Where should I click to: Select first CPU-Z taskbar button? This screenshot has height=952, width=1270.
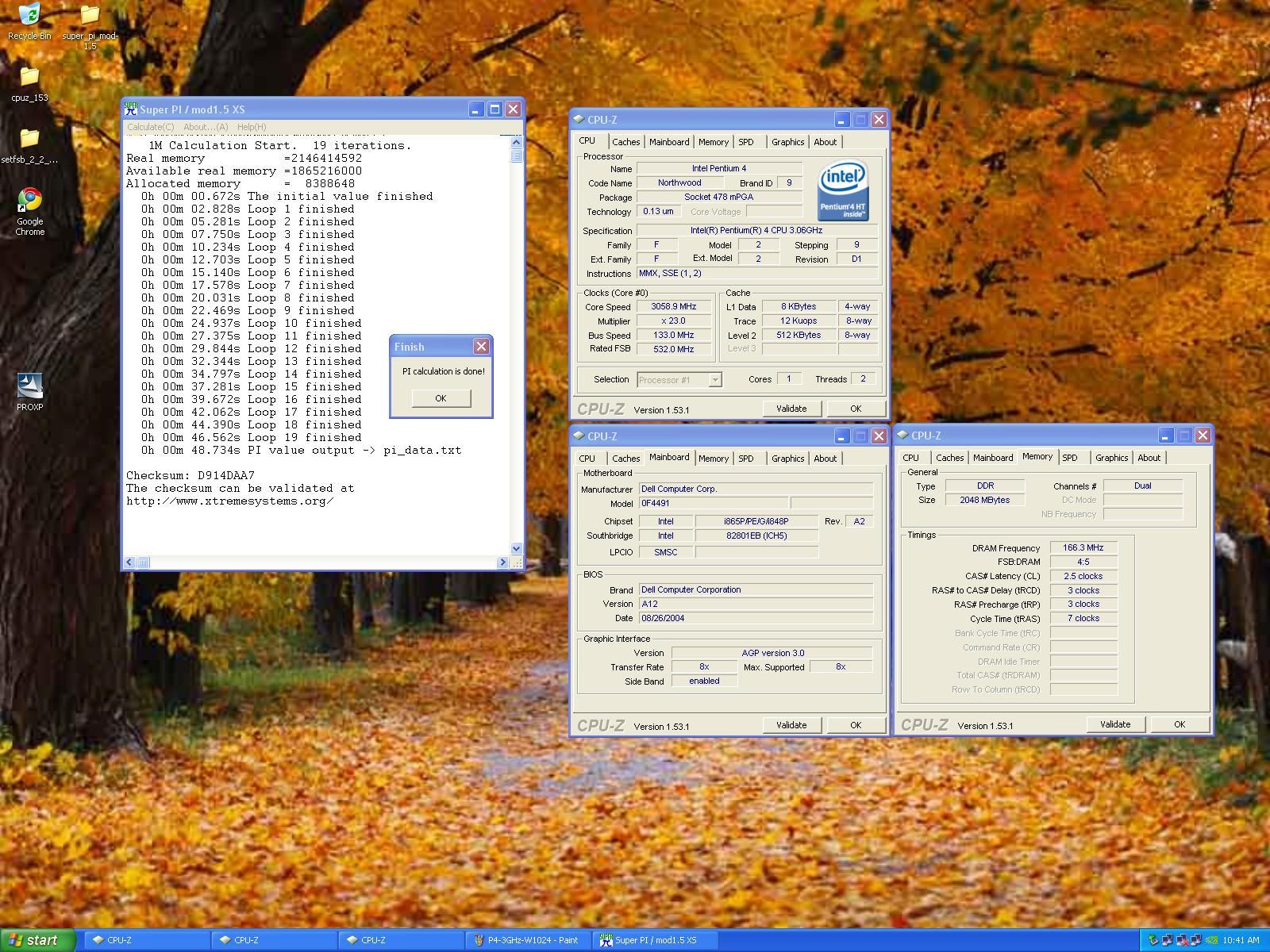[x=146, y=940]
